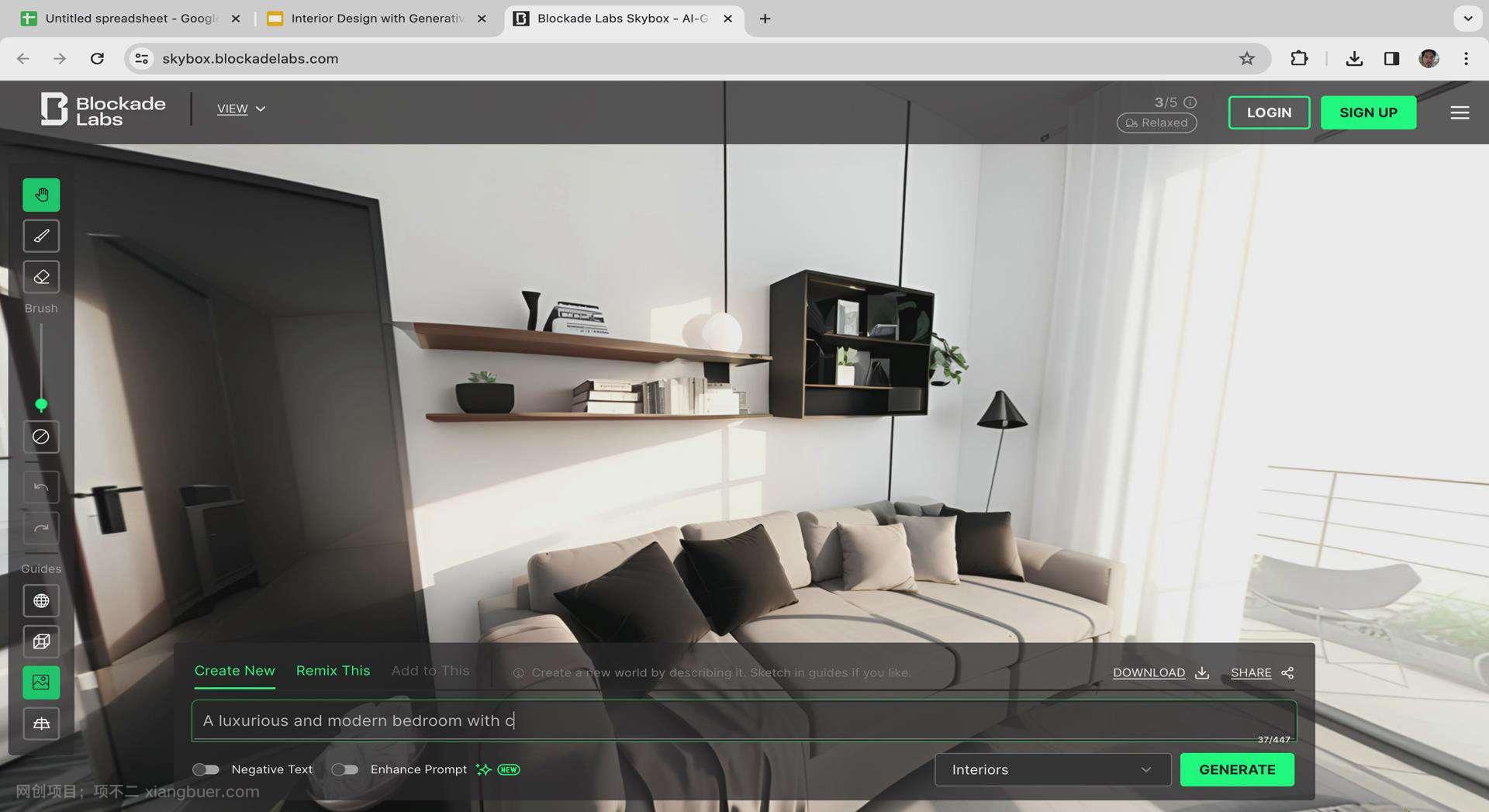Click the clear sketch icon
The width and height of the screenshot is (1489, 812).
click(41, 437)
